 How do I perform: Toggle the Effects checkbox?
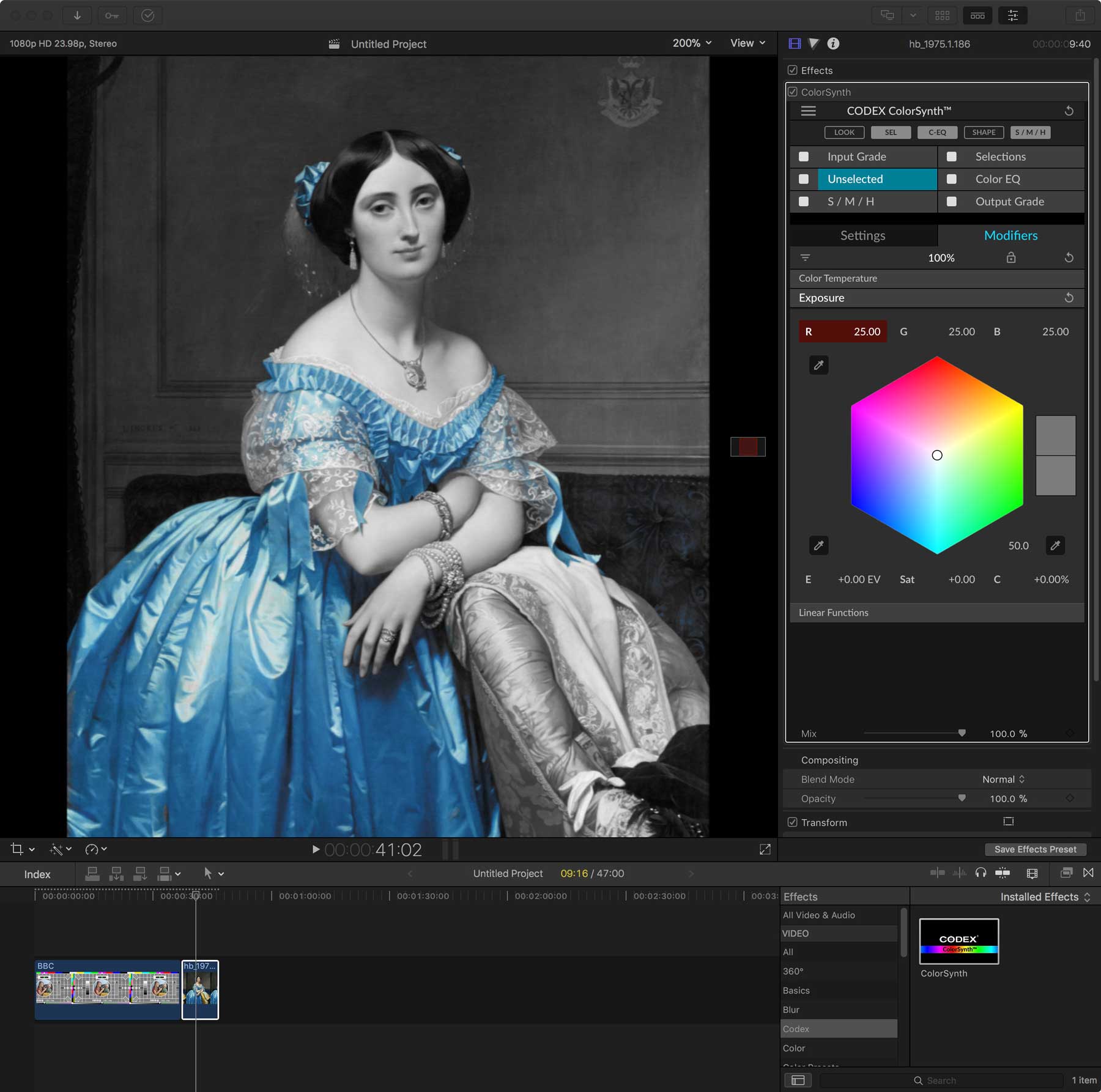click(x=793, y=70)
